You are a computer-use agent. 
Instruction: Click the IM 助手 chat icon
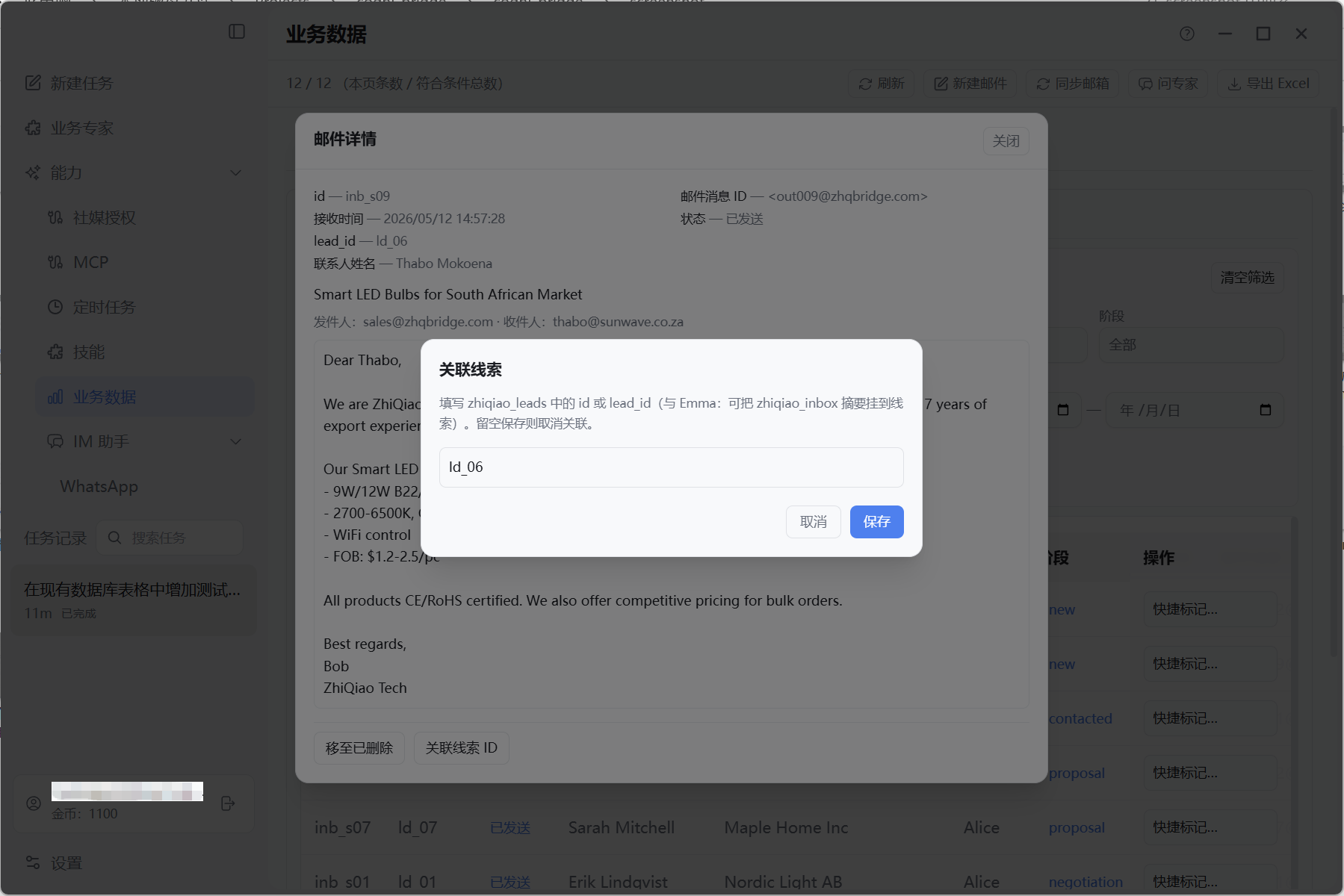(x=55, y=441)
